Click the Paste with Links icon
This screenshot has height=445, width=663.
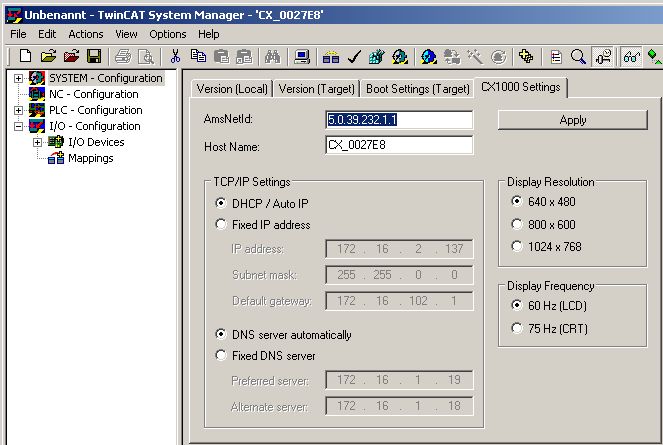[x=244, y=56]
